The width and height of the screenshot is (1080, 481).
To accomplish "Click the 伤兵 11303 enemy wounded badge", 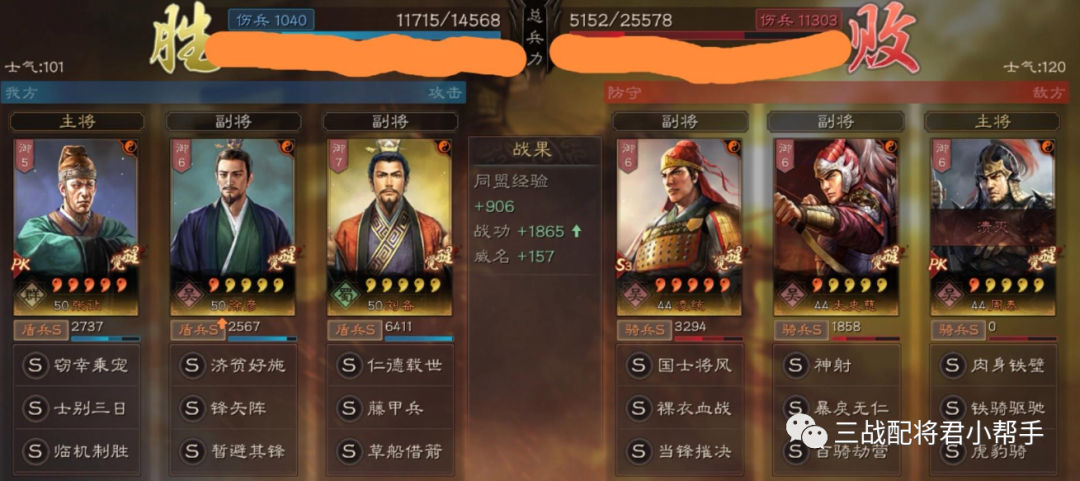I will [800, 20].
